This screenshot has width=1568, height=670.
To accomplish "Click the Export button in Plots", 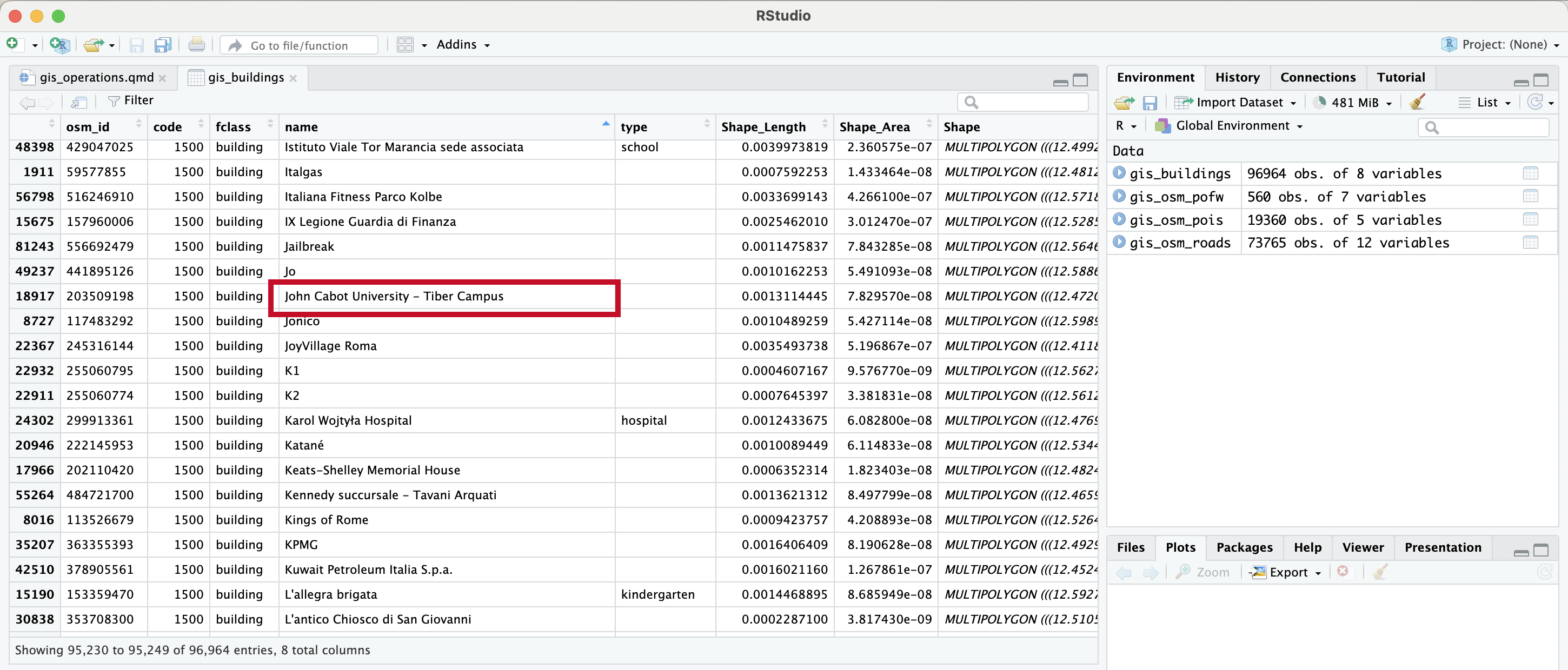I will [1287, 572].
